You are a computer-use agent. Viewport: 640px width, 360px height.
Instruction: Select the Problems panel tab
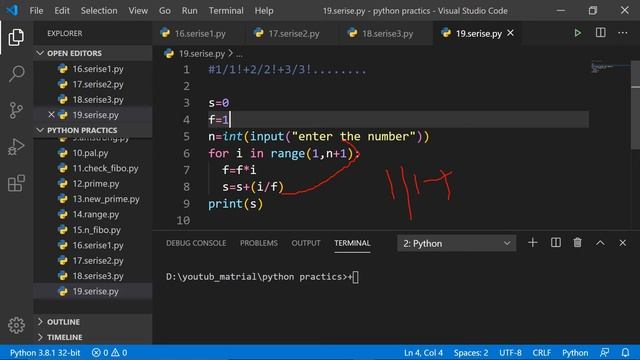coord(259,243)
